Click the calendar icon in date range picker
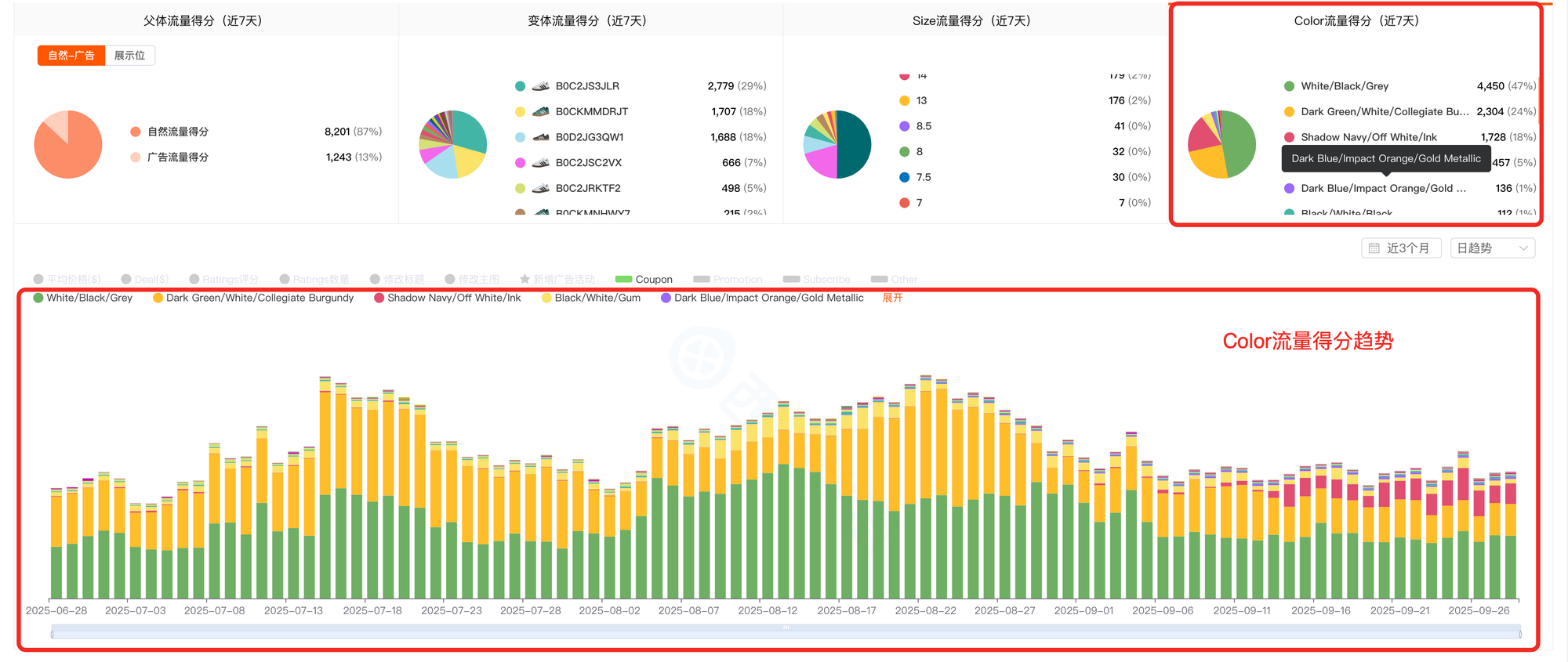This screenshot has width=1568, height=662. 1374,248
